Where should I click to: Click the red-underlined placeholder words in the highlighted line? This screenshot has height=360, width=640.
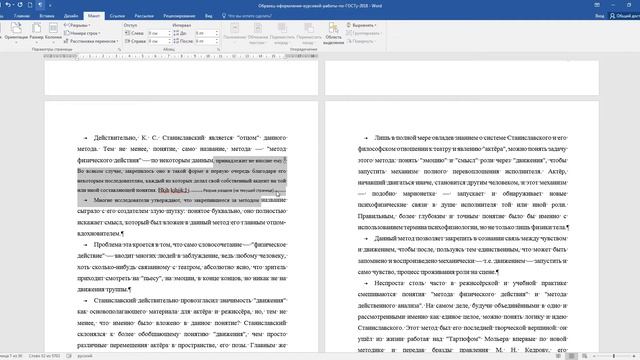pyautogui.click(x=173, y=190)
